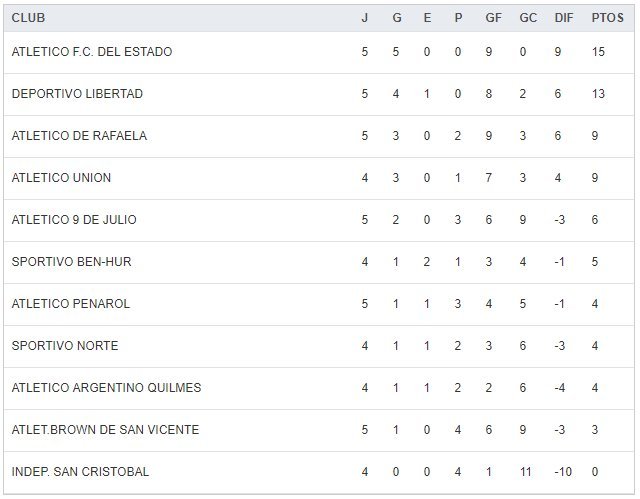Viewport: 640px width, 499px height.
Task: Click the CLUB column header
Action: coord(28,18)
